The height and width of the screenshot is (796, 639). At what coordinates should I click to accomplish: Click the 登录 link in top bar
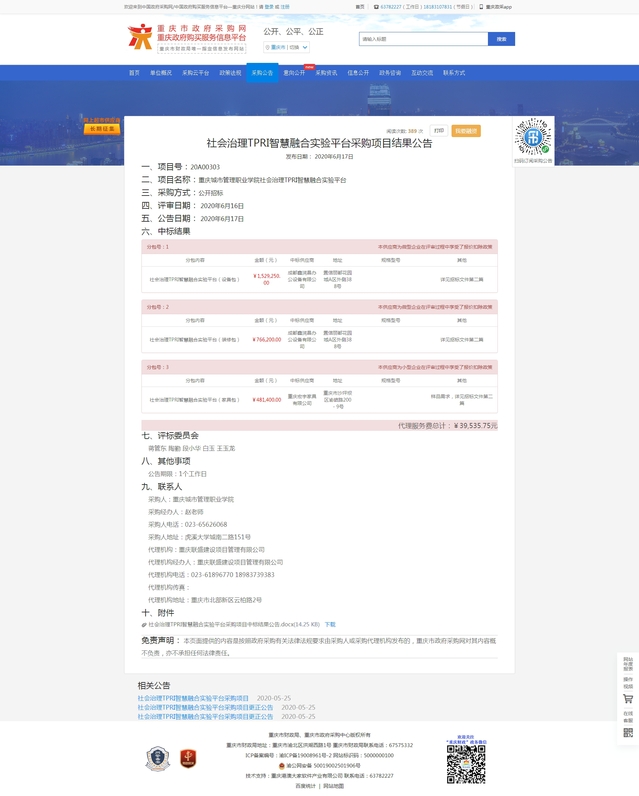(269, 7)
